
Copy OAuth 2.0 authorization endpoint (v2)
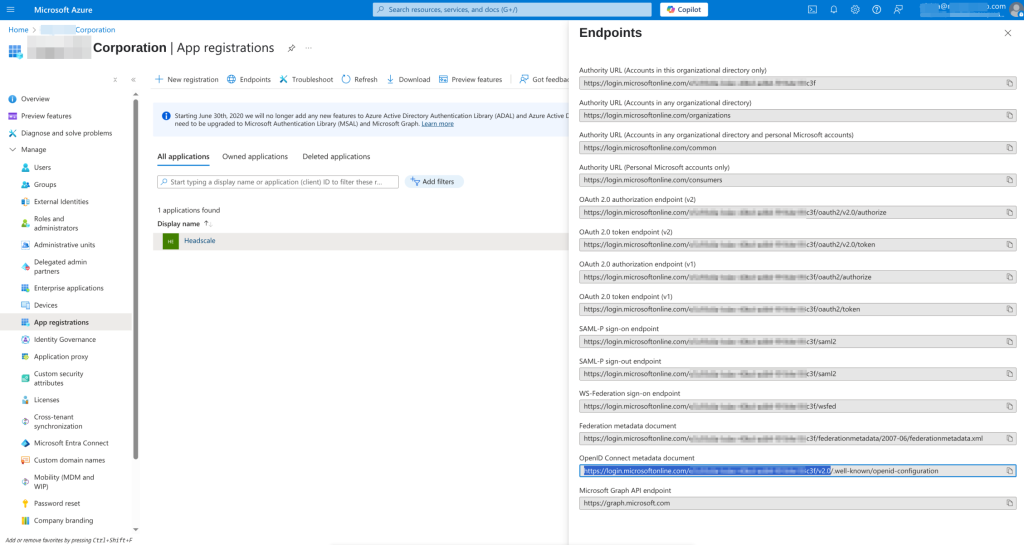(x=1010, y=213)
